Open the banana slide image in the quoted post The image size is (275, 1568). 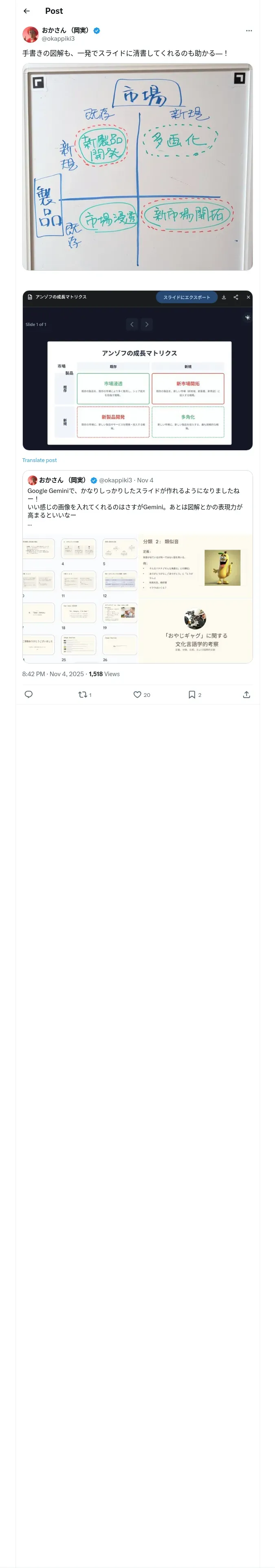tap(222, 567)
